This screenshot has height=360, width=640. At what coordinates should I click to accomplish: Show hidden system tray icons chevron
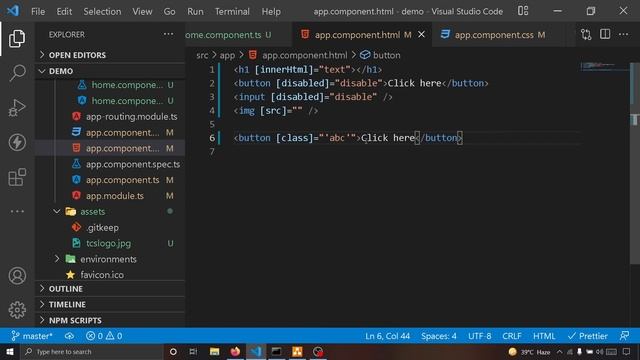(x=559, y=351)
